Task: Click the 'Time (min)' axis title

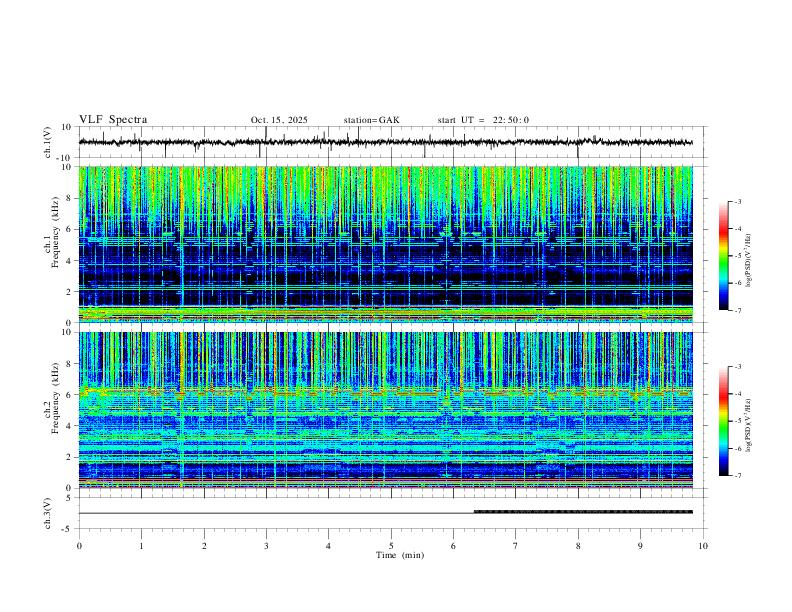Action: (x=400, y=555)
